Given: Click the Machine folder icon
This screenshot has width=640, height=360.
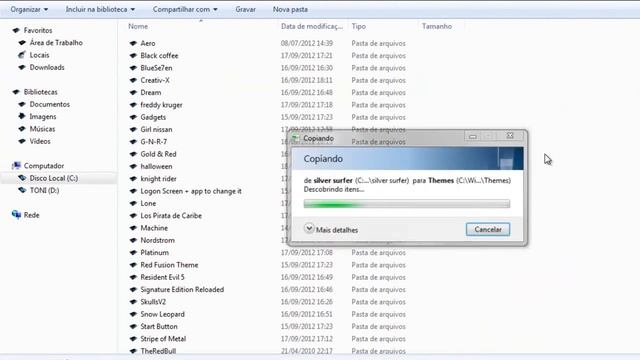Looking at the screenshot, I should [133, 228].
